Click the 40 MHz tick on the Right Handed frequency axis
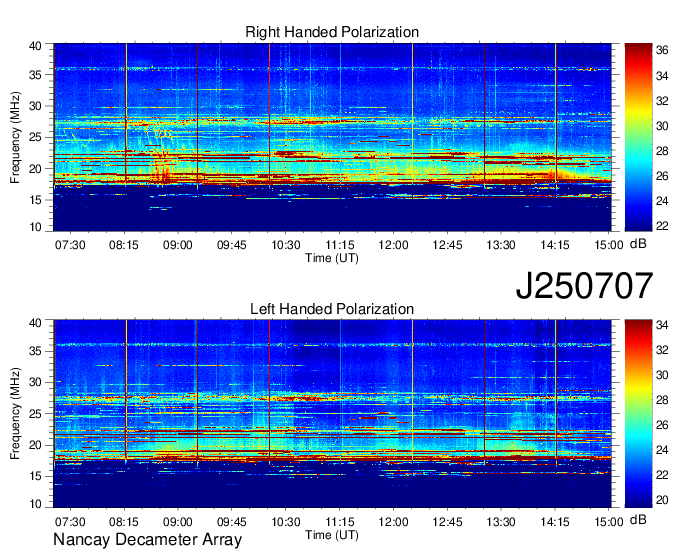The image size is (680, 552). pos(35,46)
